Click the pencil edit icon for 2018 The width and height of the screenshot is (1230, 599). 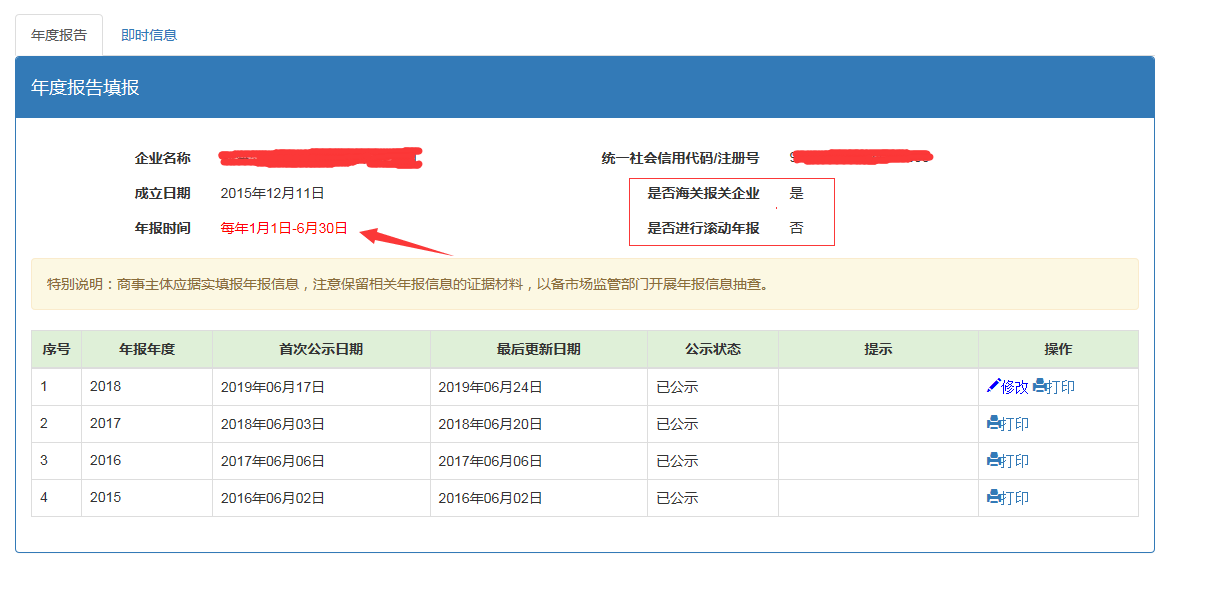point(993,386)
